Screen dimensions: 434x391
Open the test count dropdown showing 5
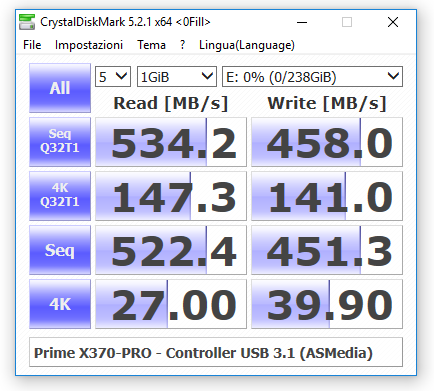pos(113,77)
